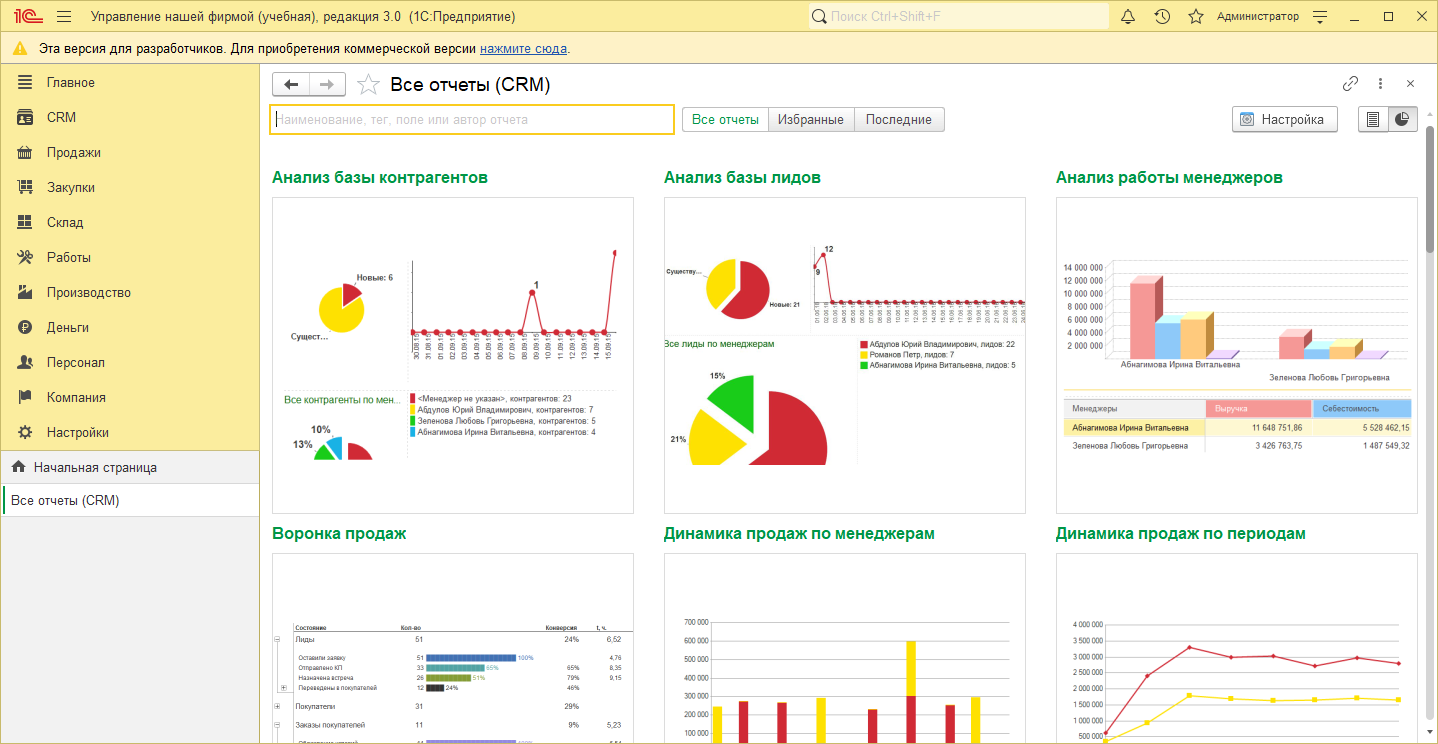Open report Анализ базы лидов
1438x744 pixels.
[x=742, y=177]
